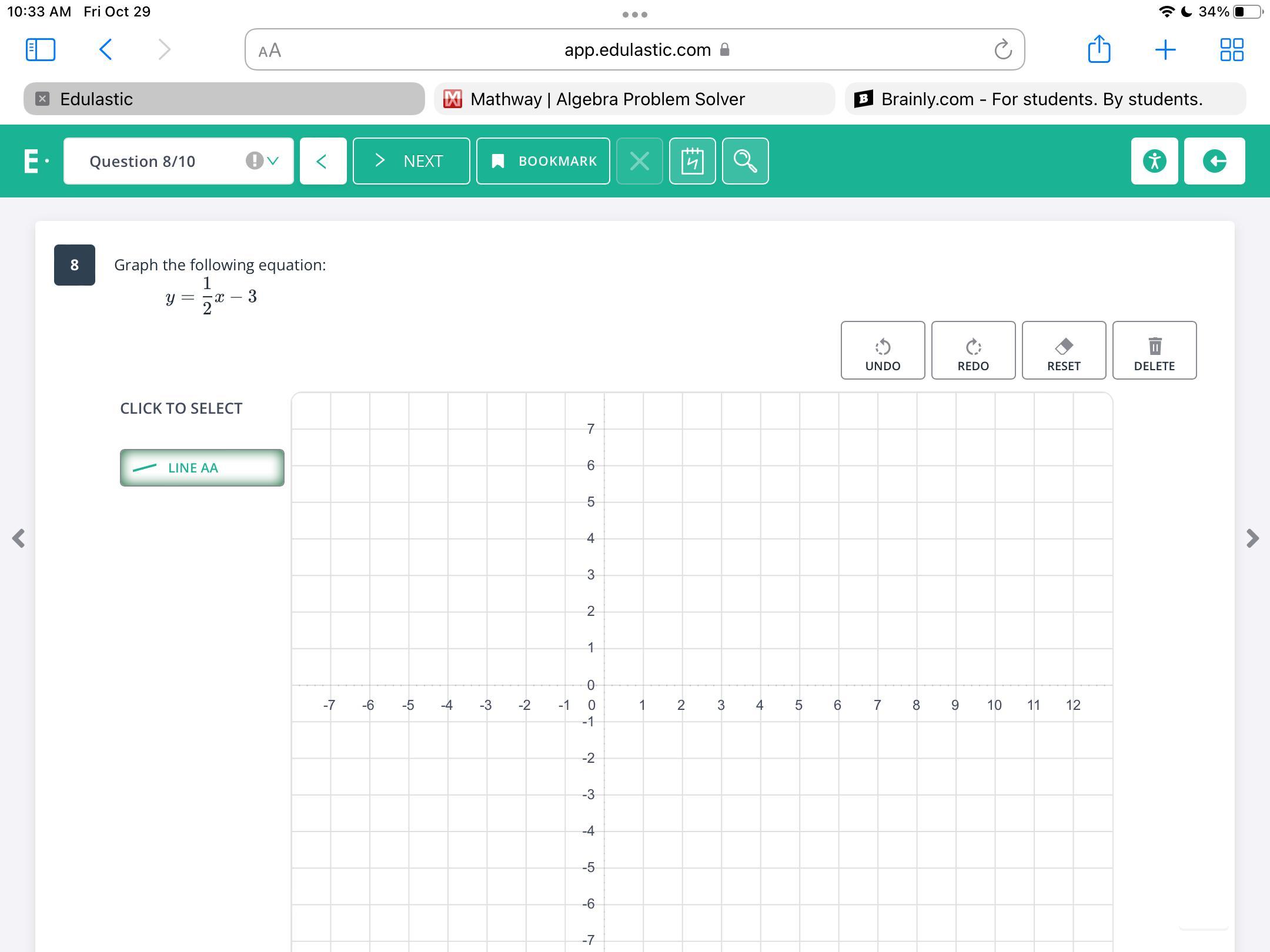
Task: Click the magnifier zoom tool icon
Action: [x=745, y=161]
